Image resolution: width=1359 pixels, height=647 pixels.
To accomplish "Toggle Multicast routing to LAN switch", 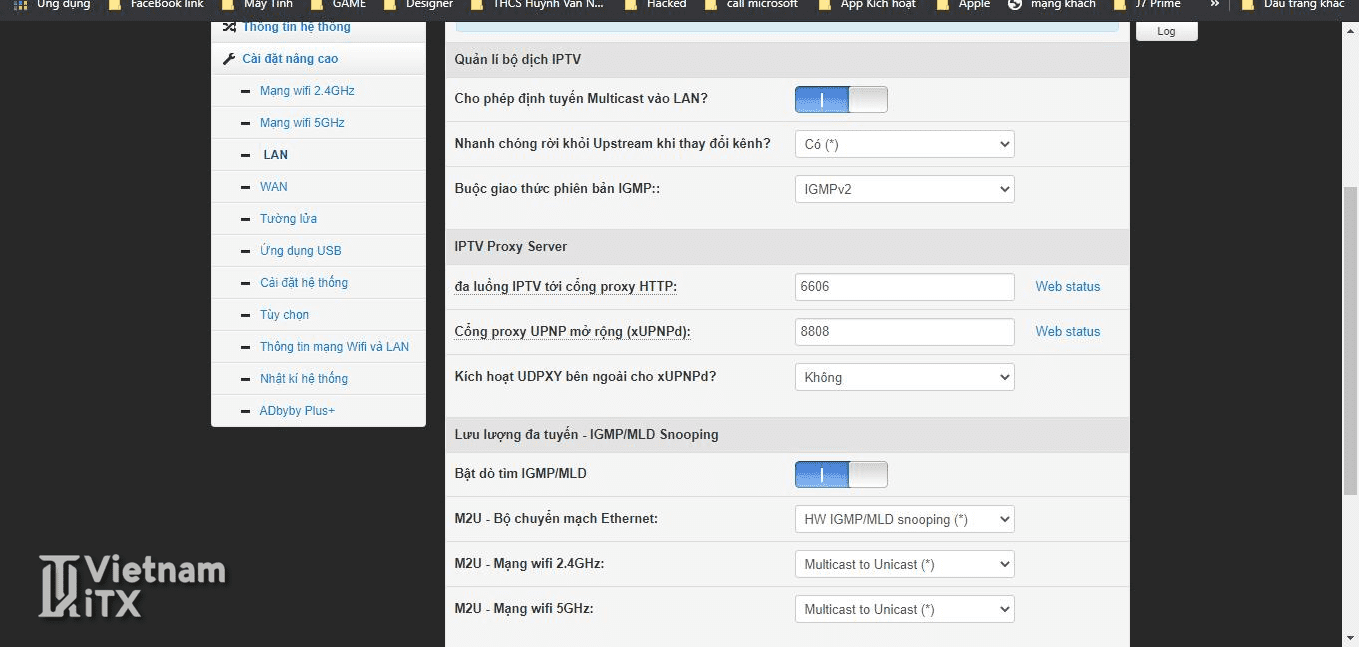I will coord(841,100).
